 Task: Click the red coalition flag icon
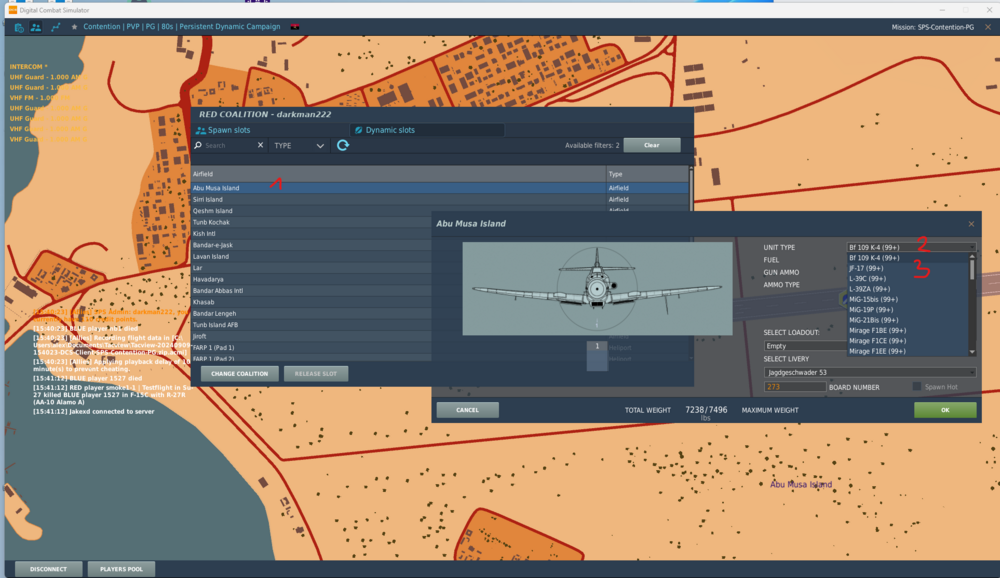click(294, 27)
